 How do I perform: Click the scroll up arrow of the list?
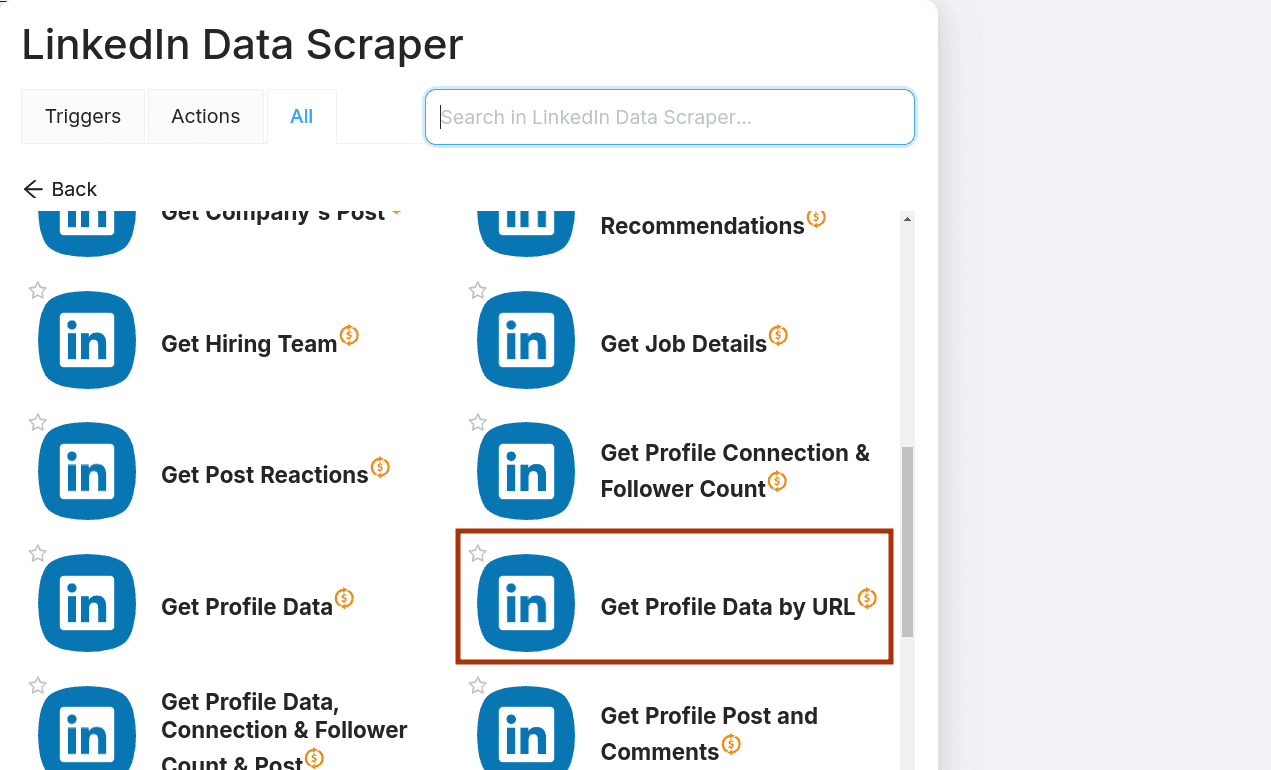907,219
